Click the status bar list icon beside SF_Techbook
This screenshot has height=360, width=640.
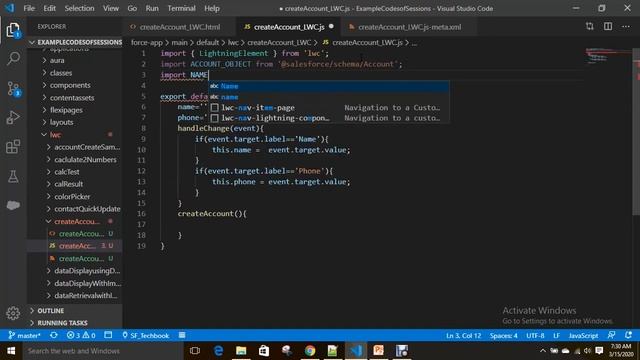pyautogui.click(x=182, y=335)
